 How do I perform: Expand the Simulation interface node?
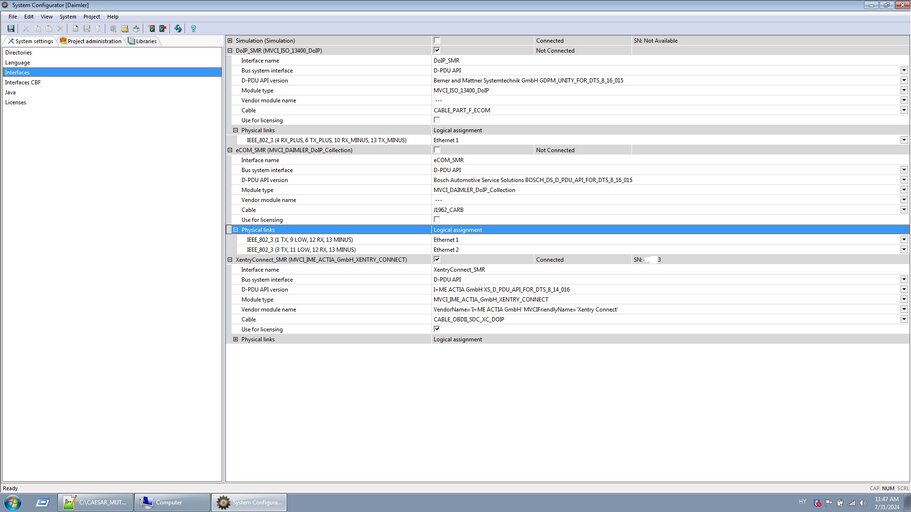coord(229,41)
